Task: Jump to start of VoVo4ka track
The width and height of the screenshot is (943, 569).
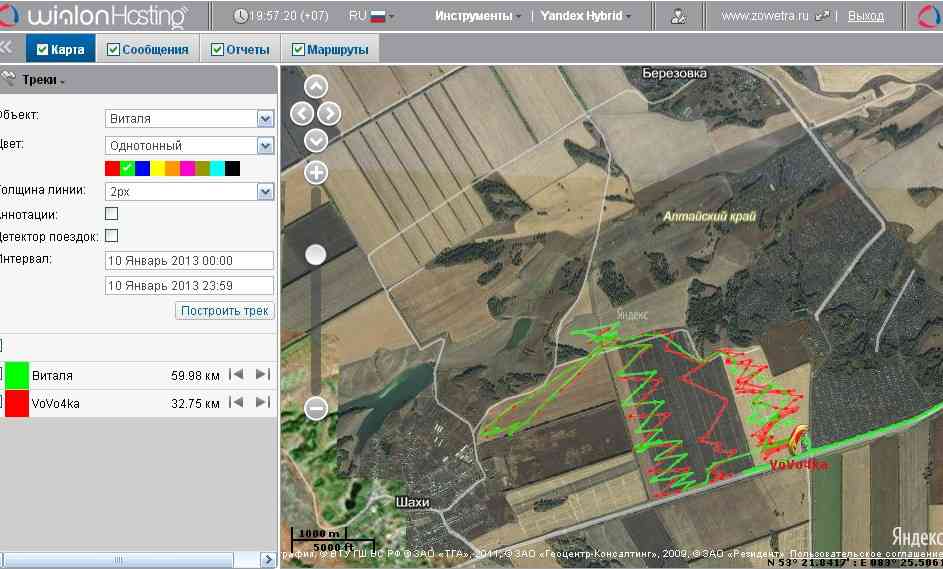Action: (237, 403)
